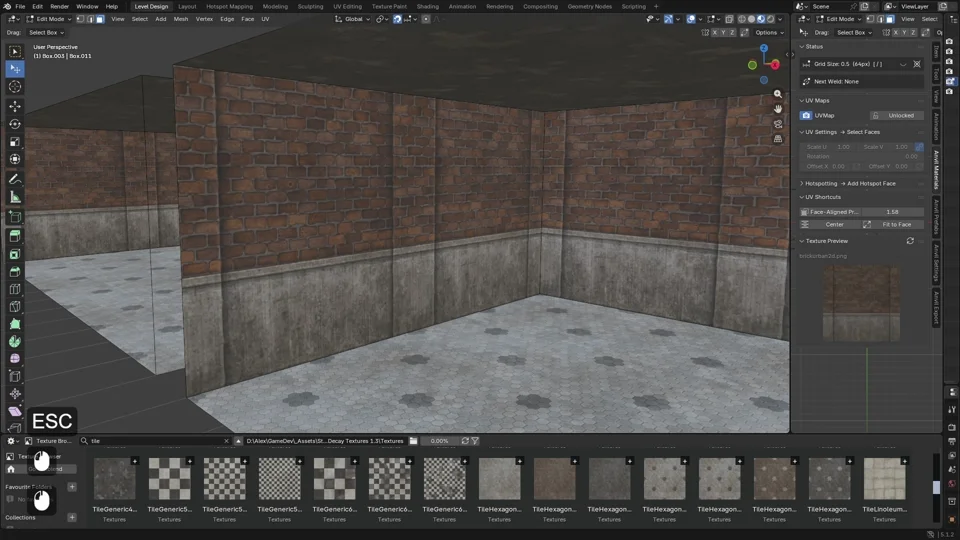Toggle snapping magnet in header
The image size is (960, 540).
(x=397, y=19)
